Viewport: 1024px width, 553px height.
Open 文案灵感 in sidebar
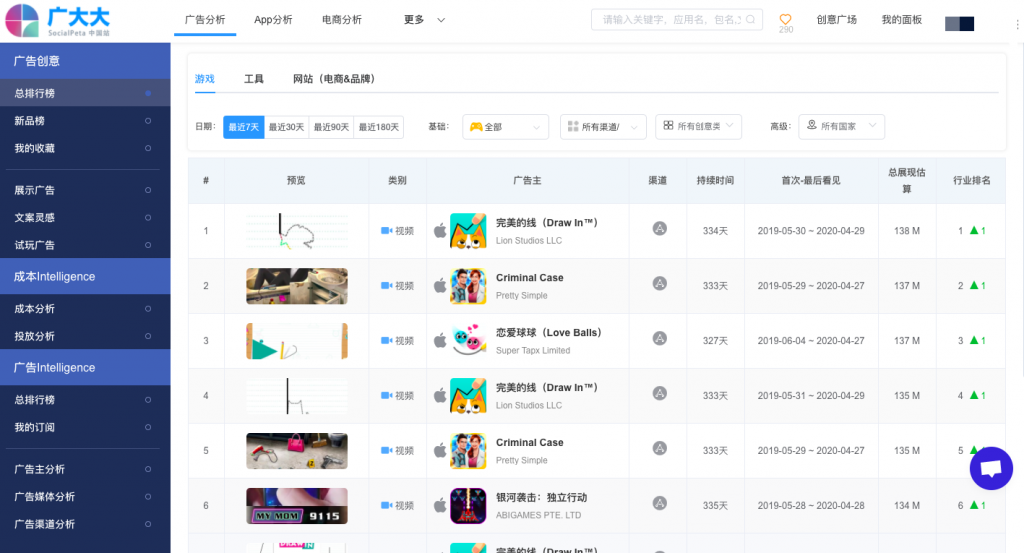(85, 217)
